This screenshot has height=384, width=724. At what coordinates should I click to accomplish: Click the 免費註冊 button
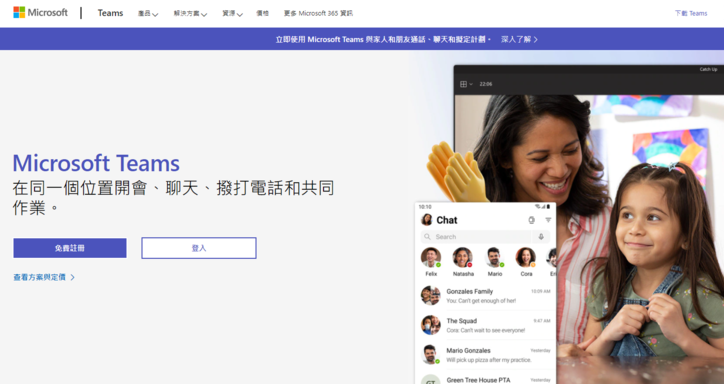(x=70, y=248)
